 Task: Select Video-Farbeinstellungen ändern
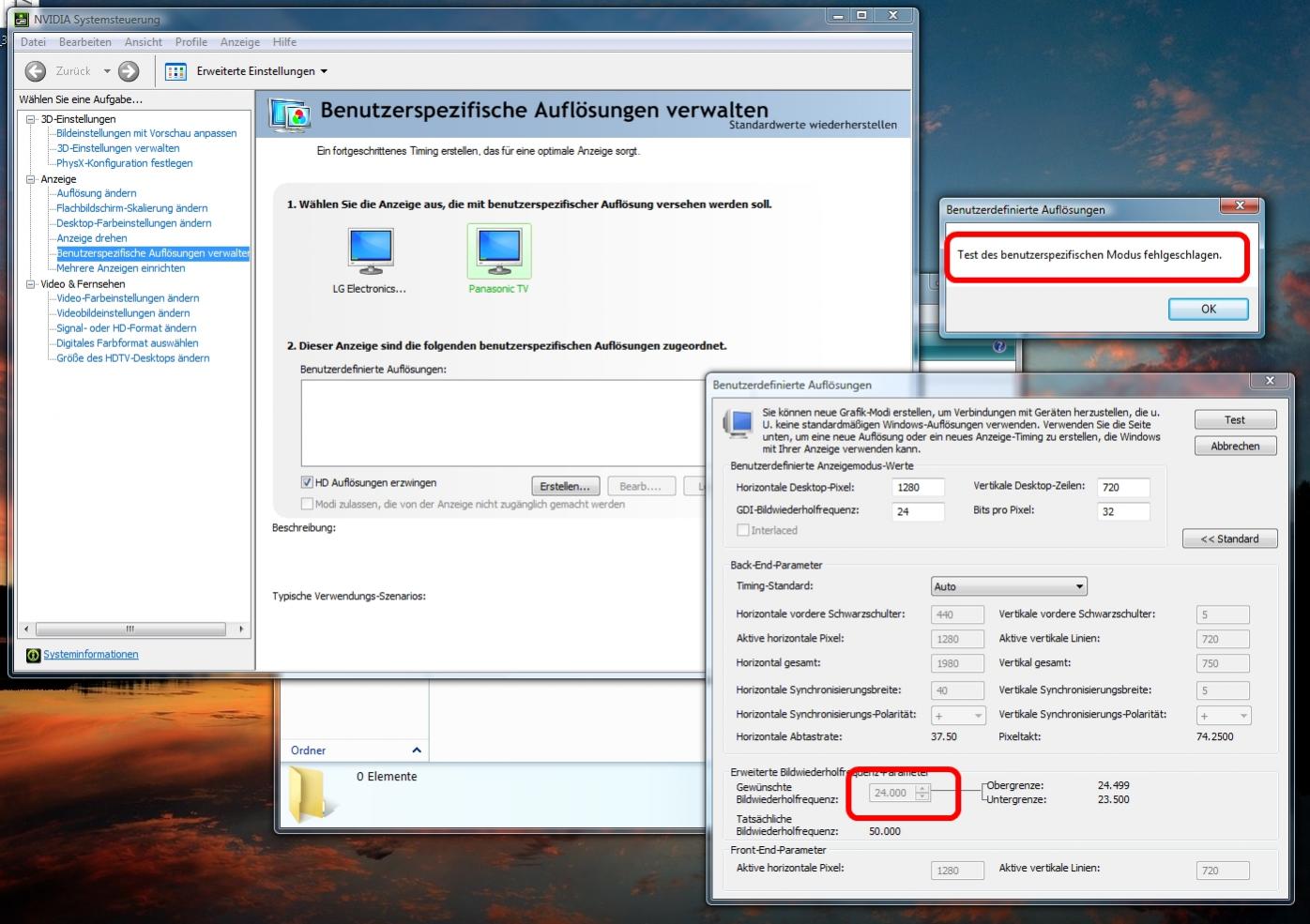[x=128, y=298]
